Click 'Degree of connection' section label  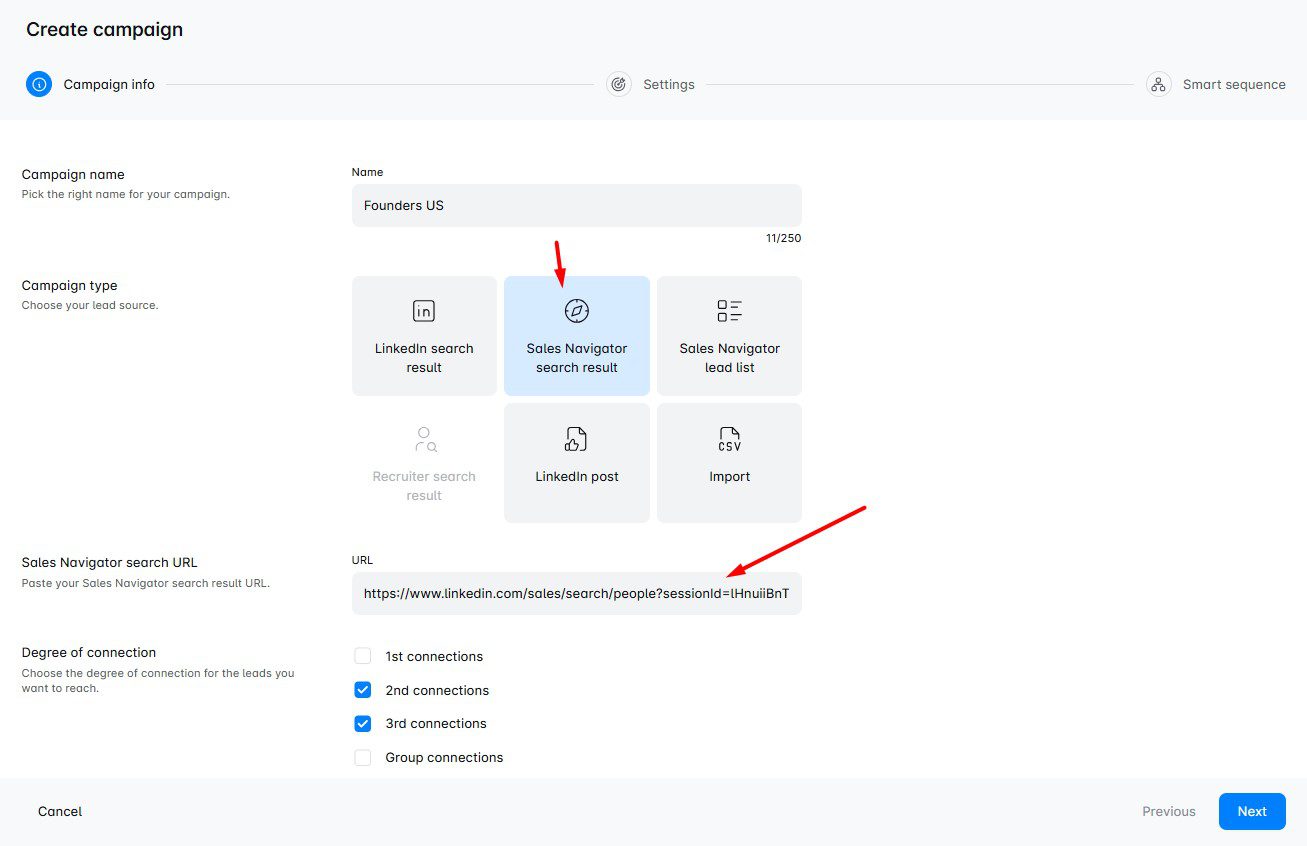point(89,652)
